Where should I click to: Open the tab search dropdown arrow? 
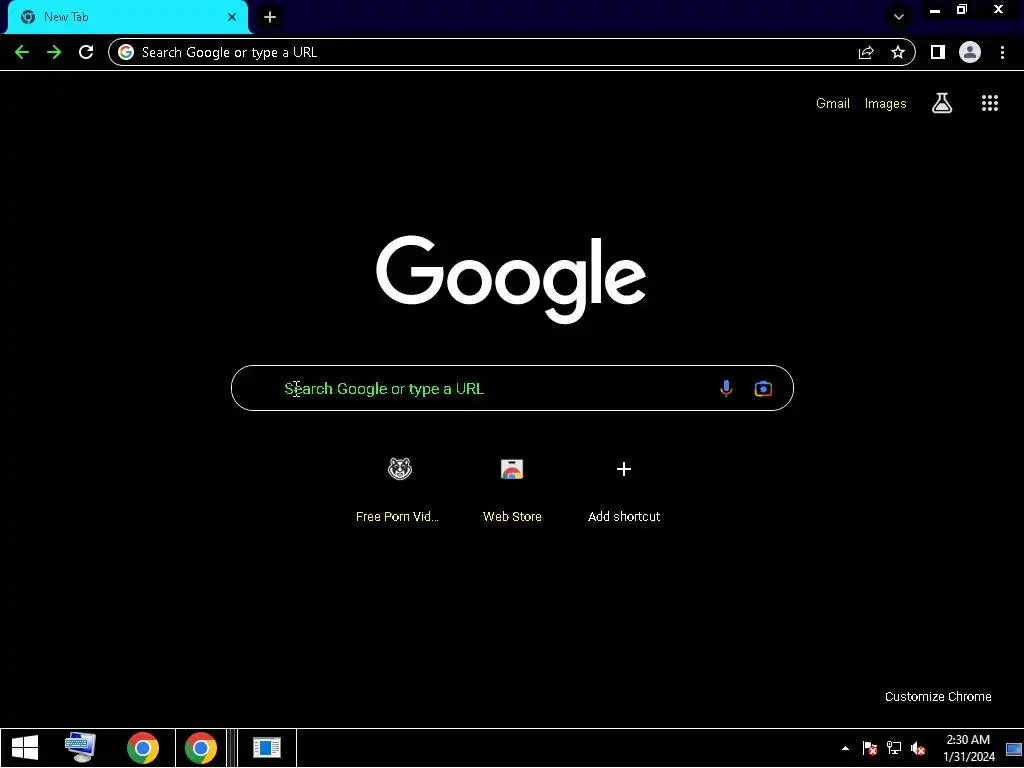click(x=899, y=17)
